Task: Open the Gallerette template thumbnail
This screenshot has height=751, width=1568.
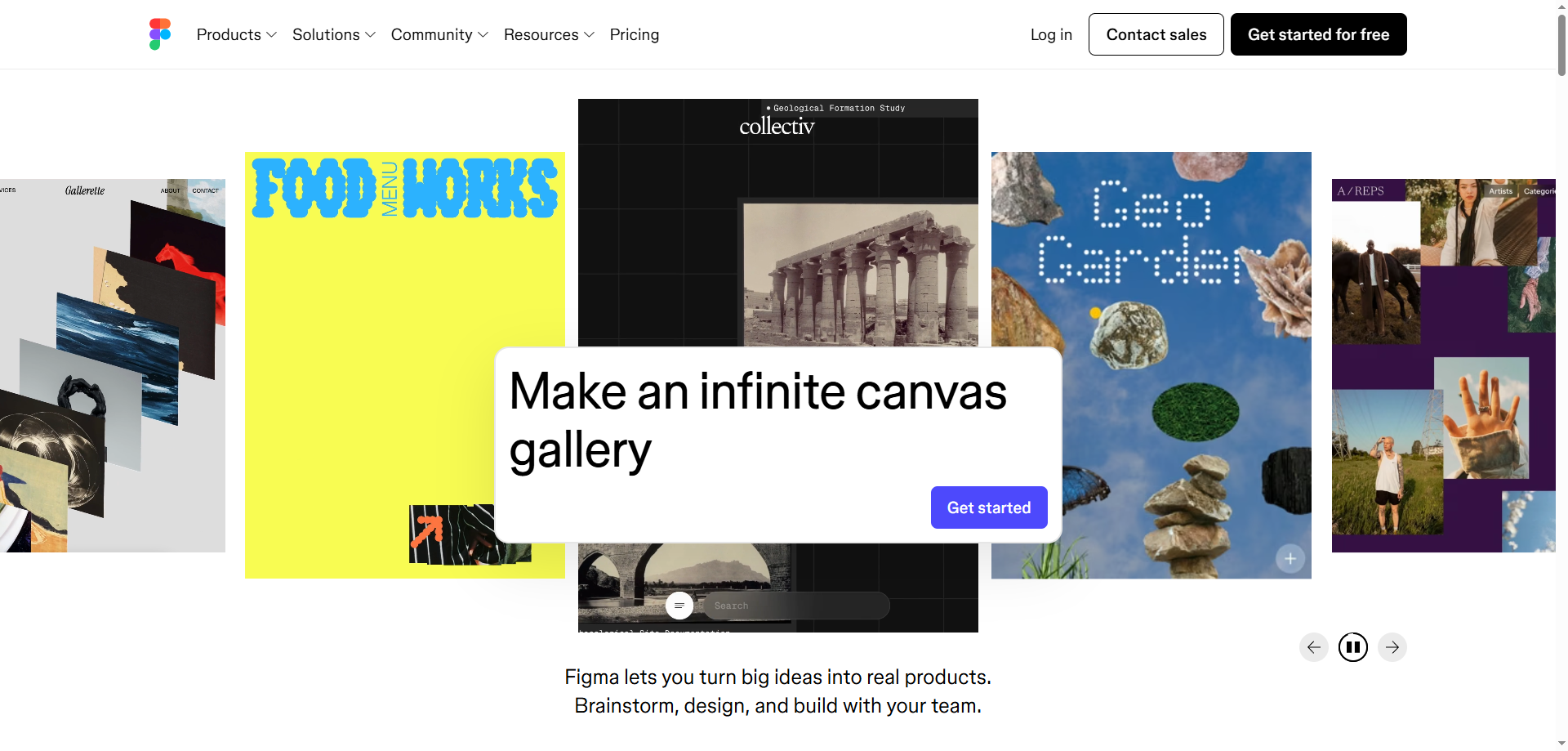Action: point(113,365)
